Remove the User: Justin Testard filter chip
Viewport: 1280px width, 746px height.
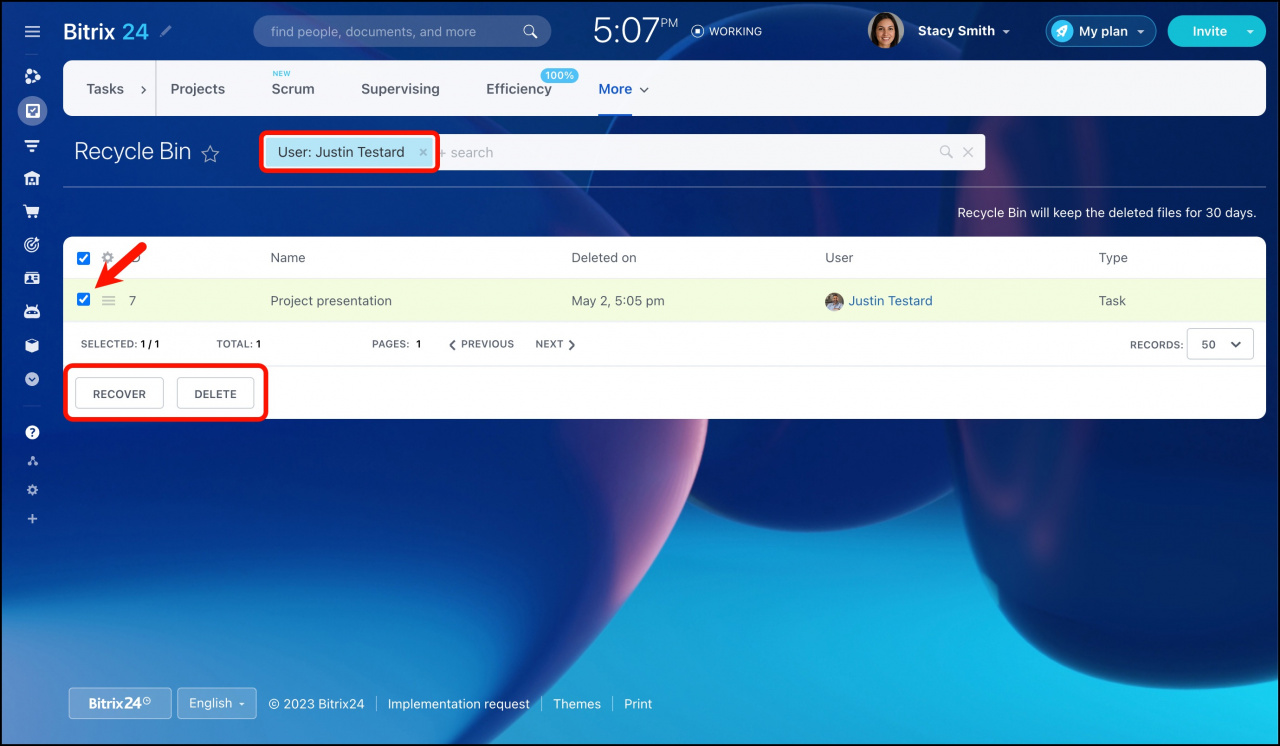(x=423, y=152)
